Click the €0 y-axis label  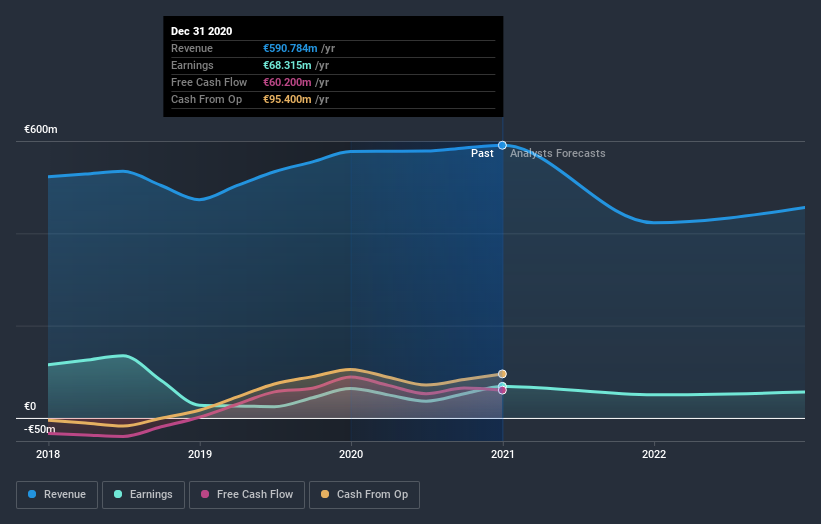coord(30,406)
